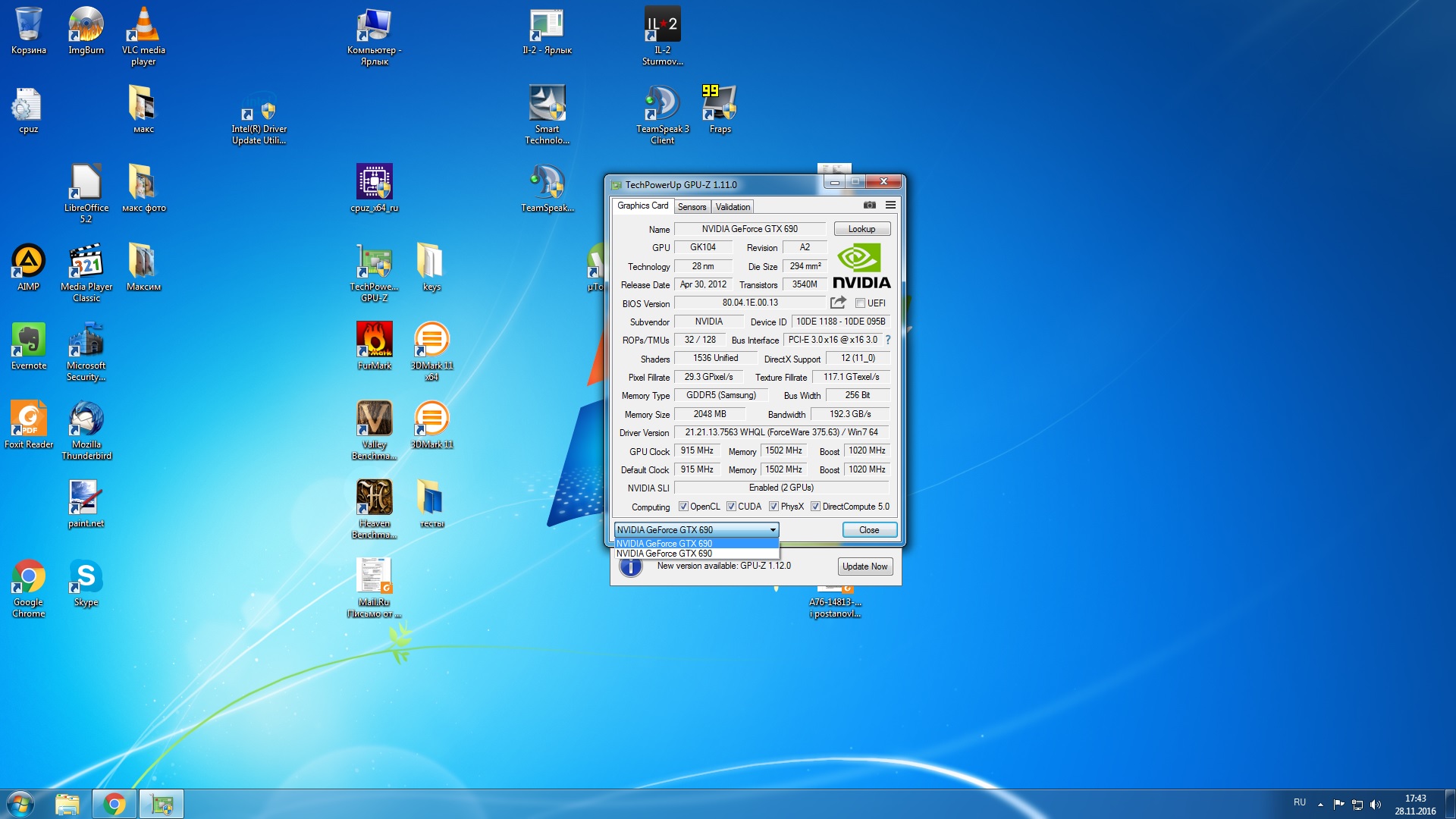Switch to the Validation tab
The width and height of the screenshot is (1456, 819).
(x=733, y=206)
